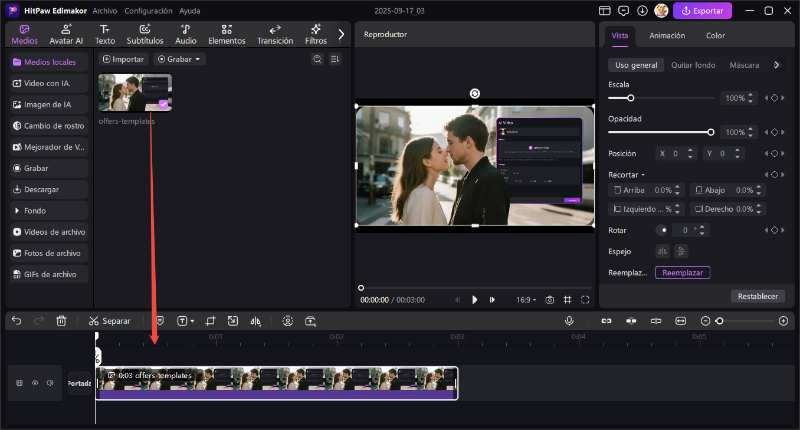Flip horizontally with Espejo icon
The width and height of the screenshot is (800, 430).
click(662, 251)
